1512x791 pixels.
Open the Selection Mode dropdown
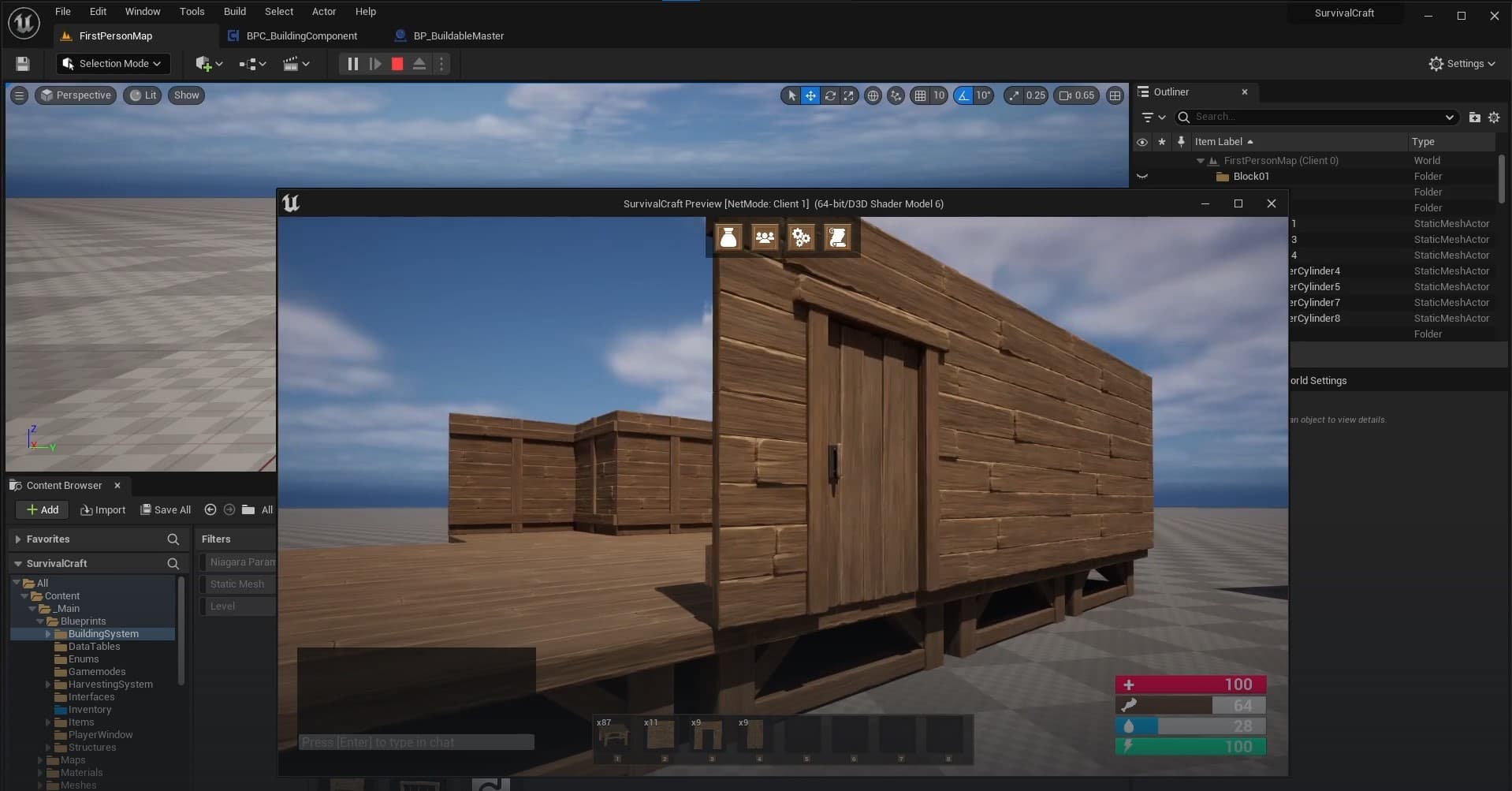point(113,64)
